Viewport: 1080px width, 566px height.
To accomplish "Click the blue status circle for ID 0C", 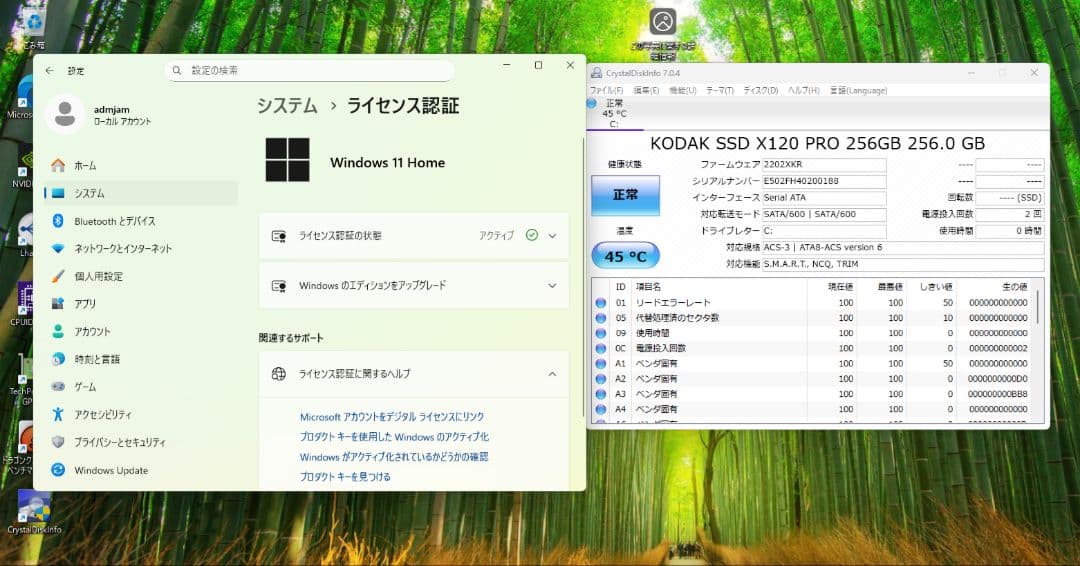I will [601, 348].
